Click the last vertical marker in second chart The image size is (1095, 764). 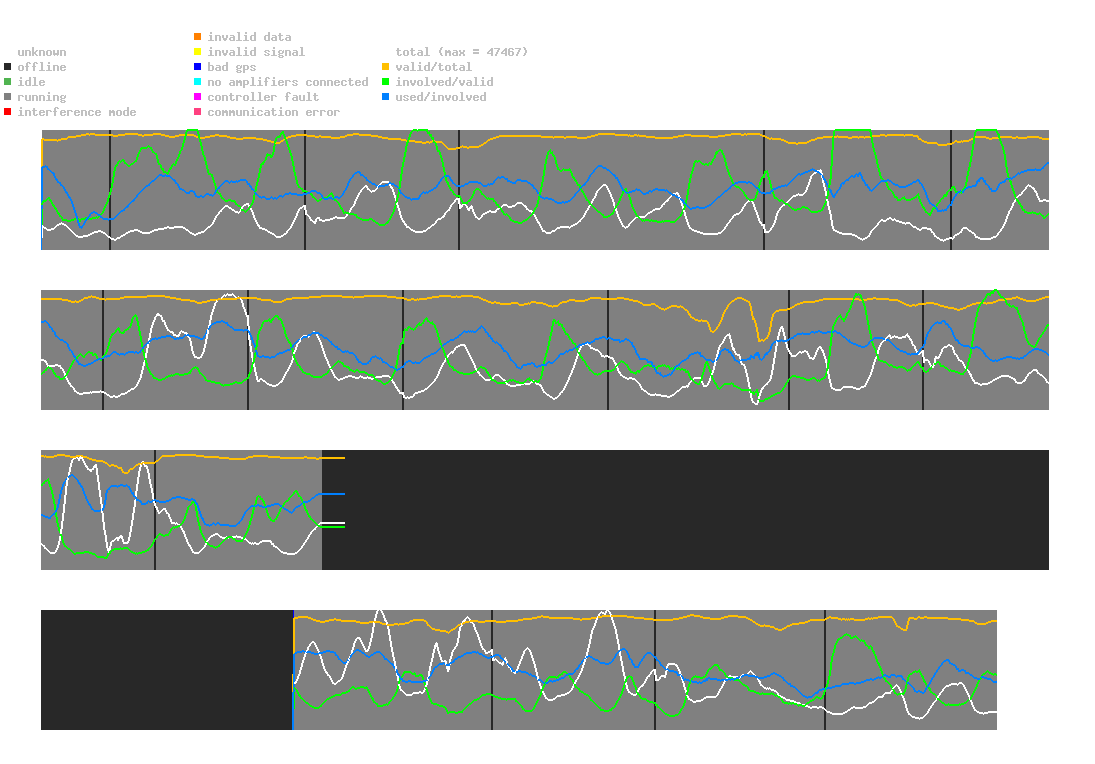coord(923,350)
